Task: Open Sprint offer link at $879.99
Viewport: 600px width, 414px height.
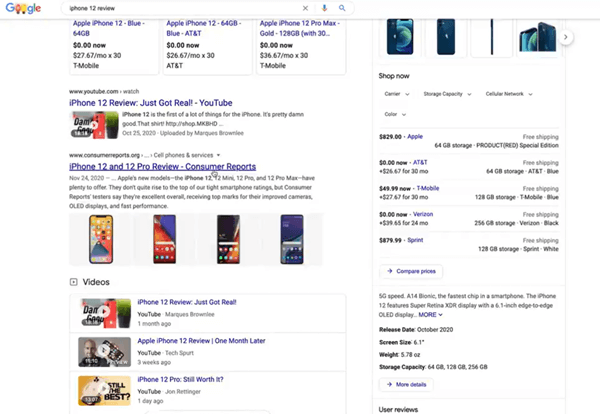Action: [415, 240]
